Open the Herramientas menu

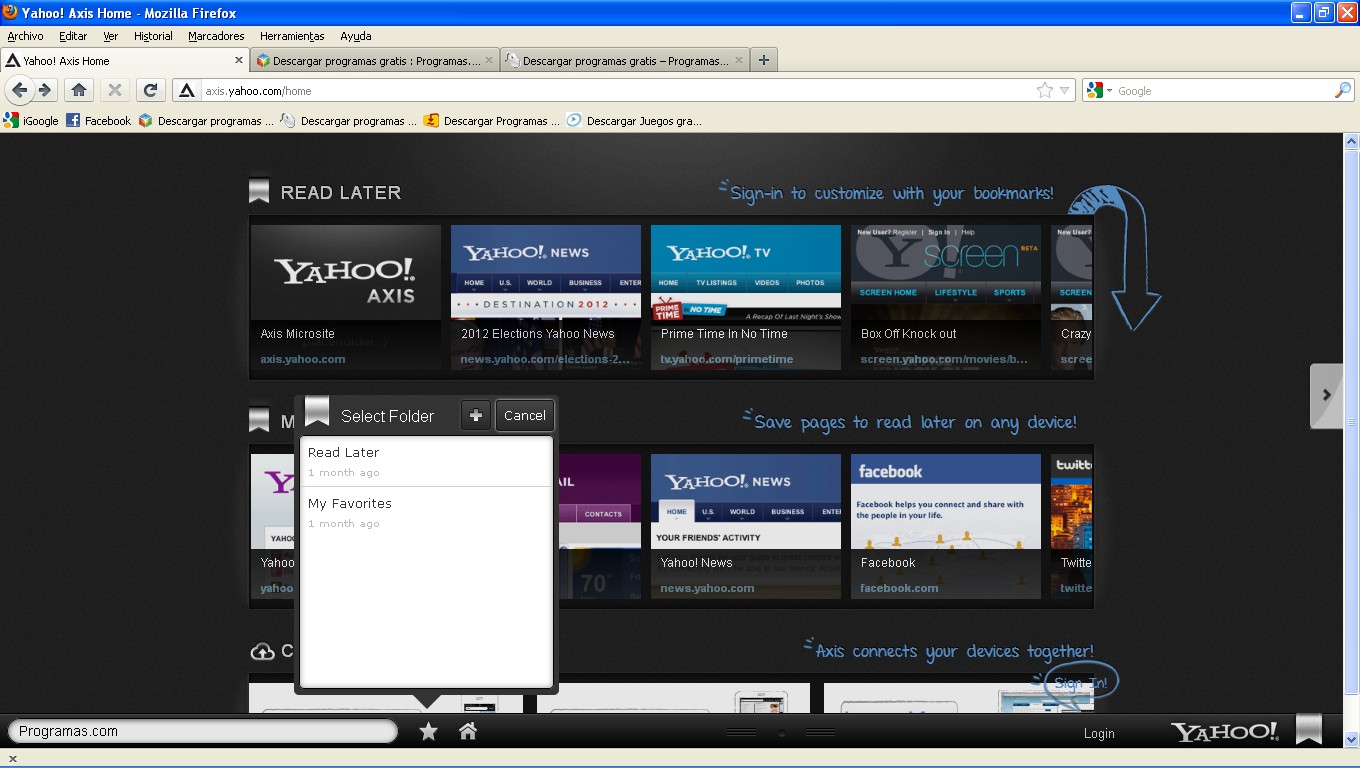pyautogui.click(x=292, y=36)
